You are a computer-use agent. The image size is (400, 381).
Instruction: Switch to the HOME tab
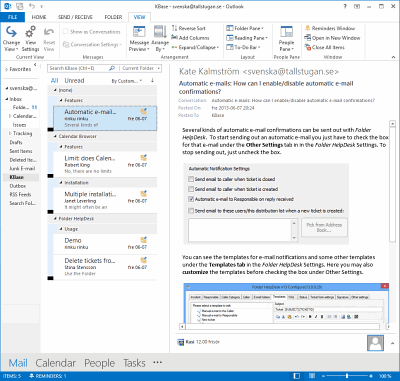click(39, 17)
